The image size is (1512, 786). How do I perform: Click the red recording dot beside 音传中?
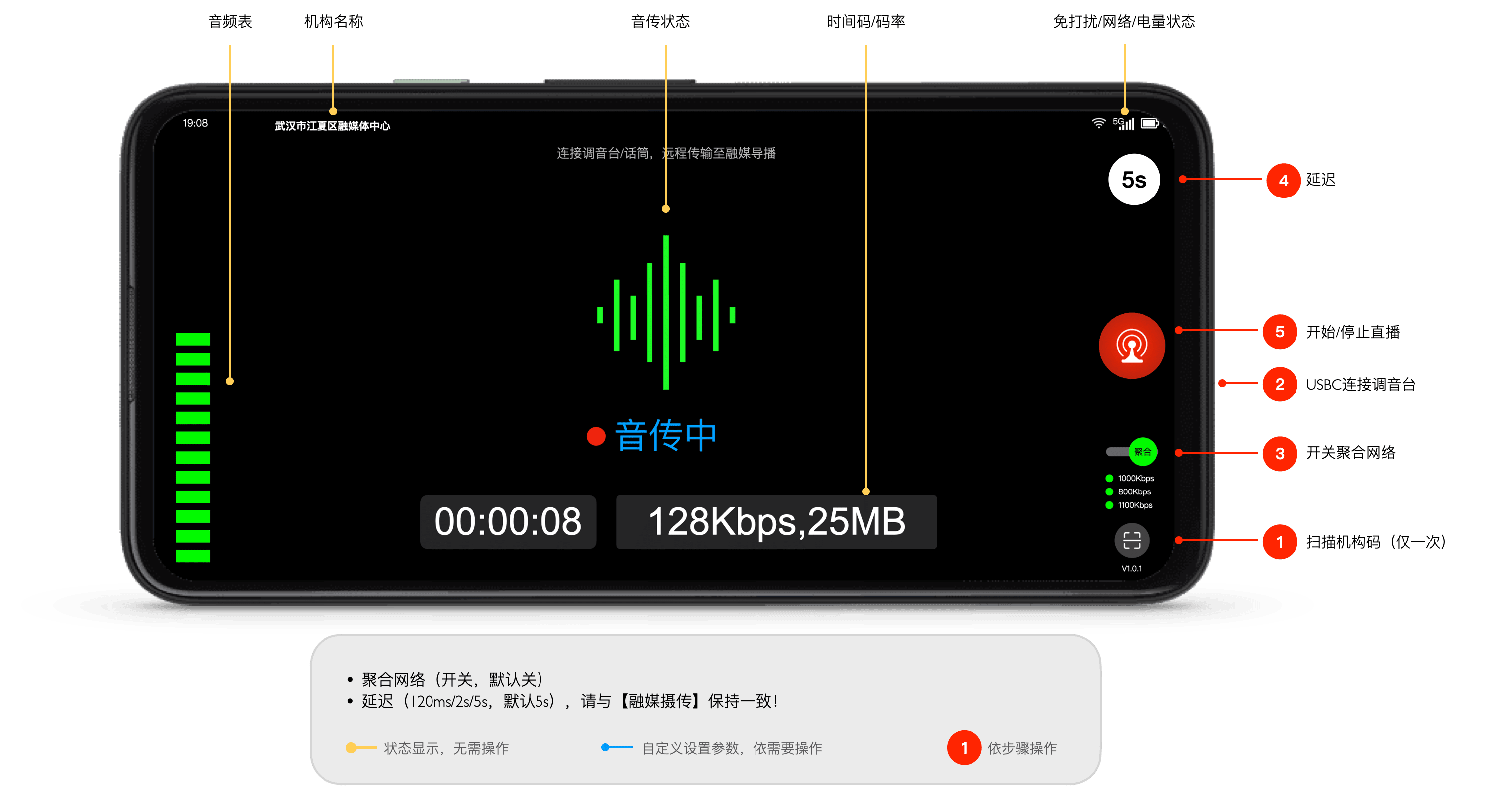[x=596, y=436]
